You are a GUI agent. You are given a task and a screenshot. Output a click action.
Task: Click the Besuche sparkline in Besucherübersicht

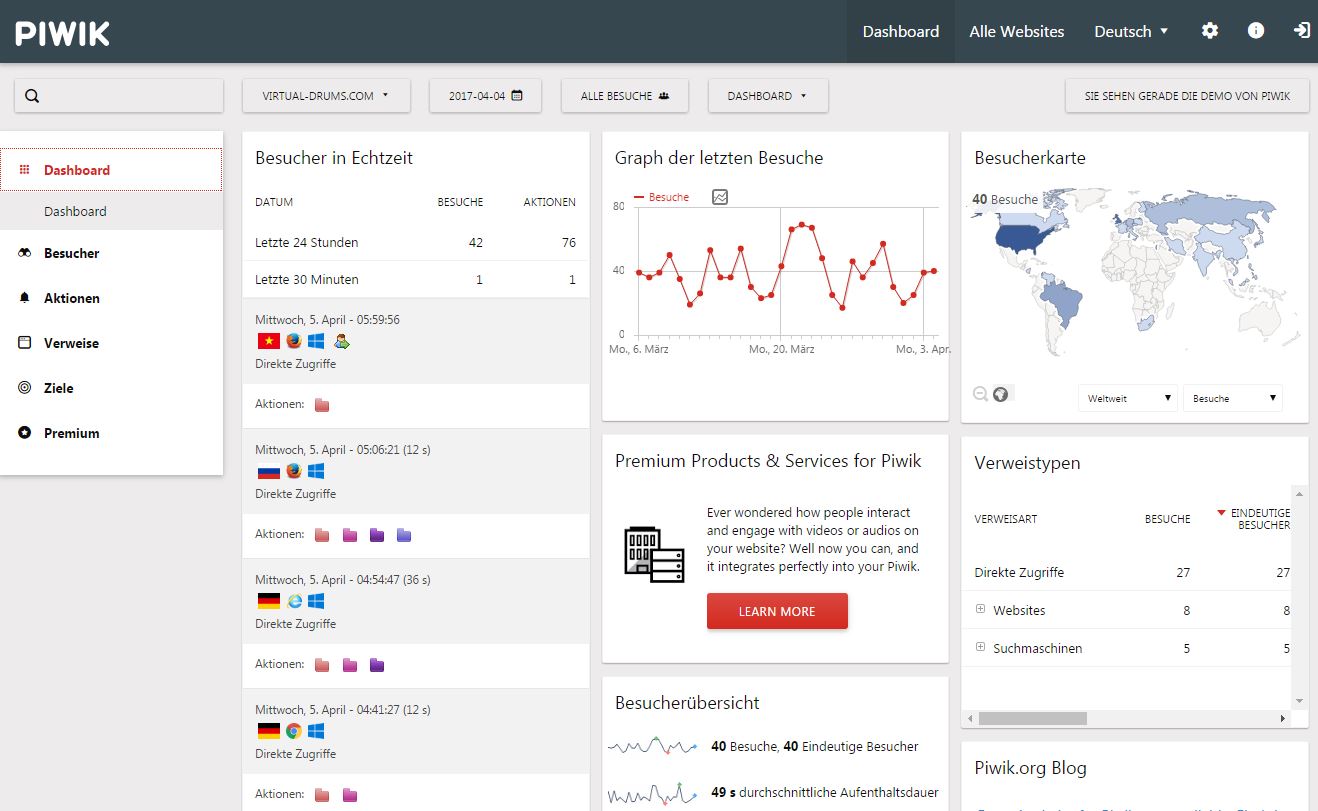pos(653,746)
